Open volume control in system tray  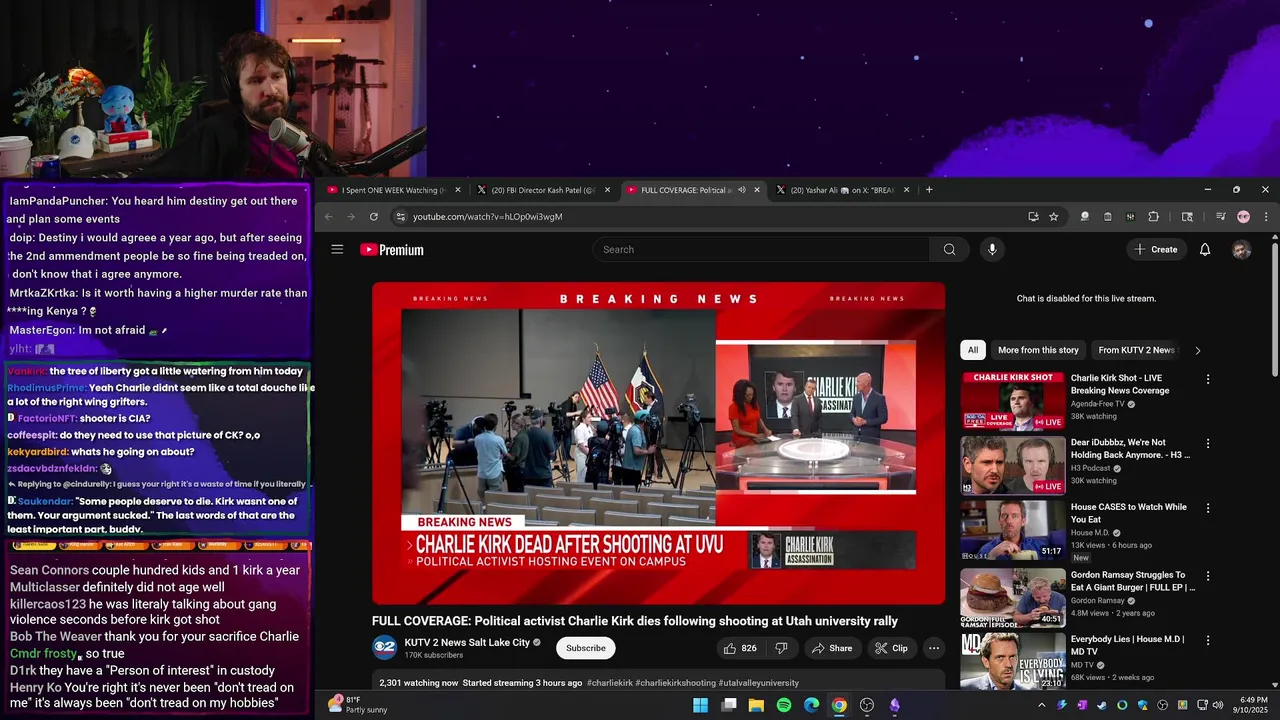click(1217, 705)
